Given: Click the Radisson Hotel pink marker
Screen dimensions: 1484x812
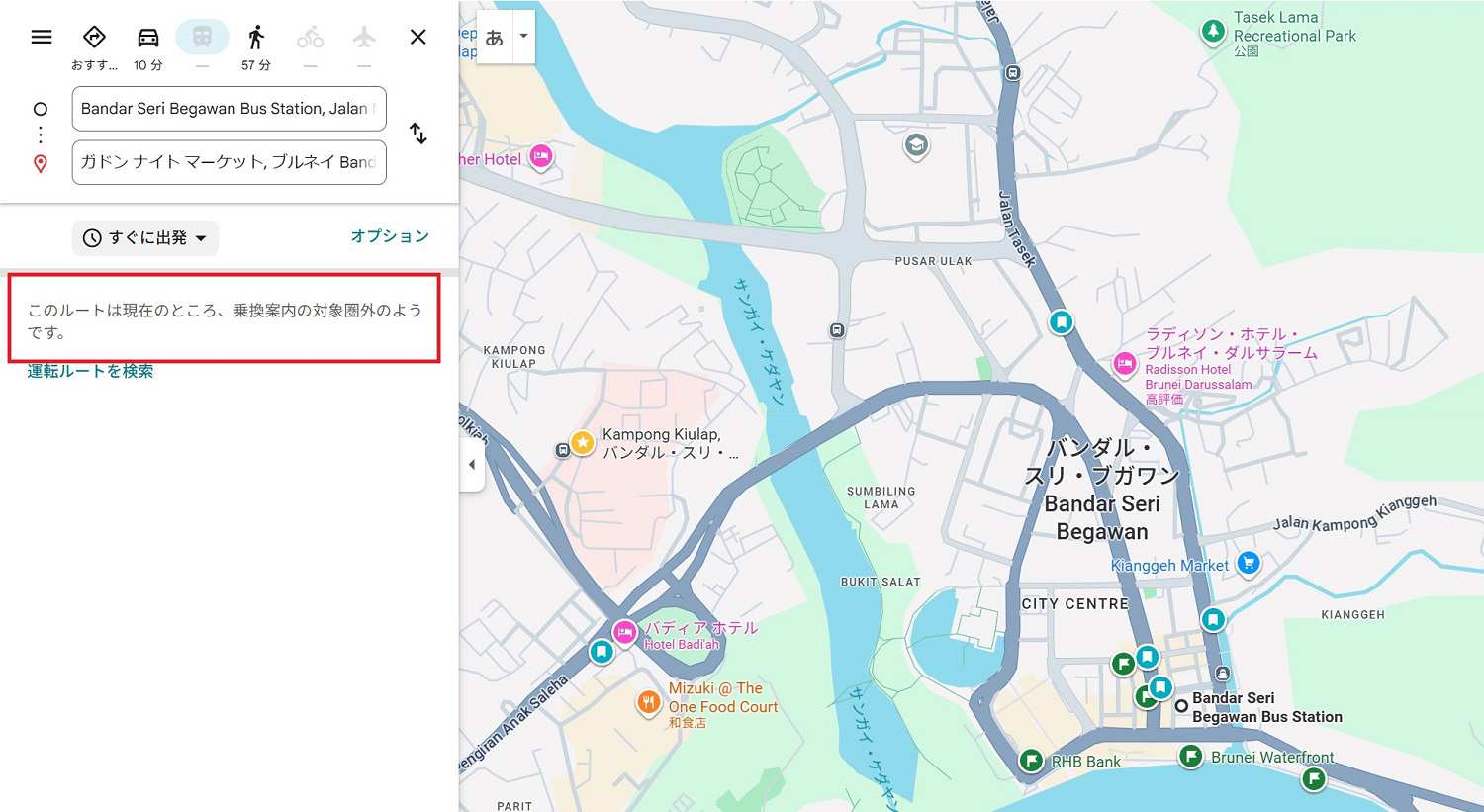Looking at the screenshot, I should pyautogui.click(x=1125, y=364).
